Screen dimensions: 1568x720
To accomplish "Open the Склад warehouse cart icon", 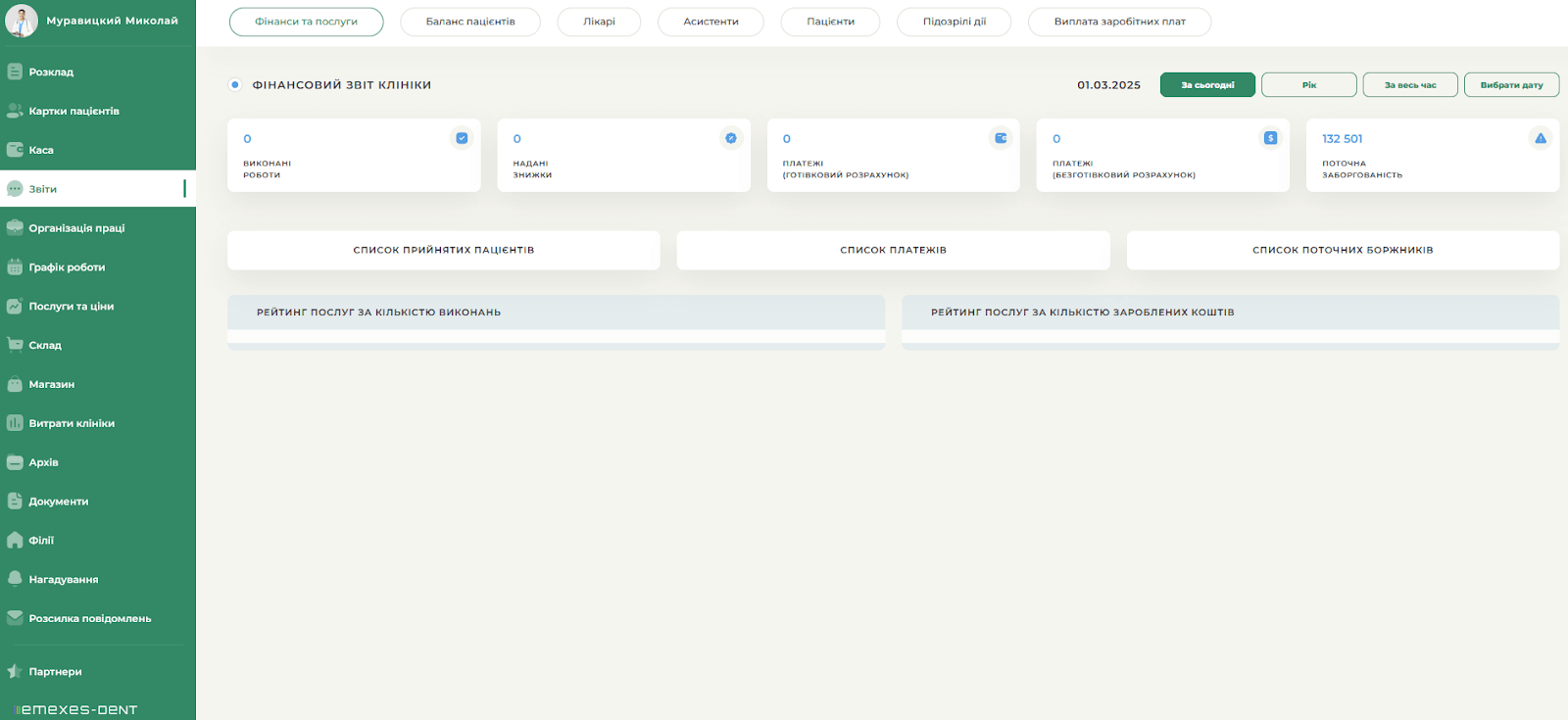I will coord(15,345).
